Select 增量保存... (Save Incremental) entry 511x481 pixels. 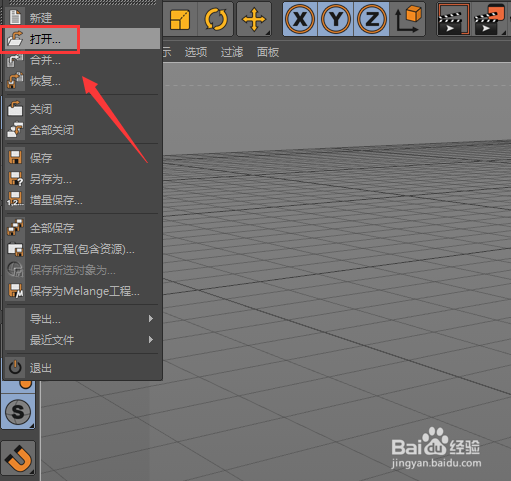pyautogui.click(x=82, y=200)
